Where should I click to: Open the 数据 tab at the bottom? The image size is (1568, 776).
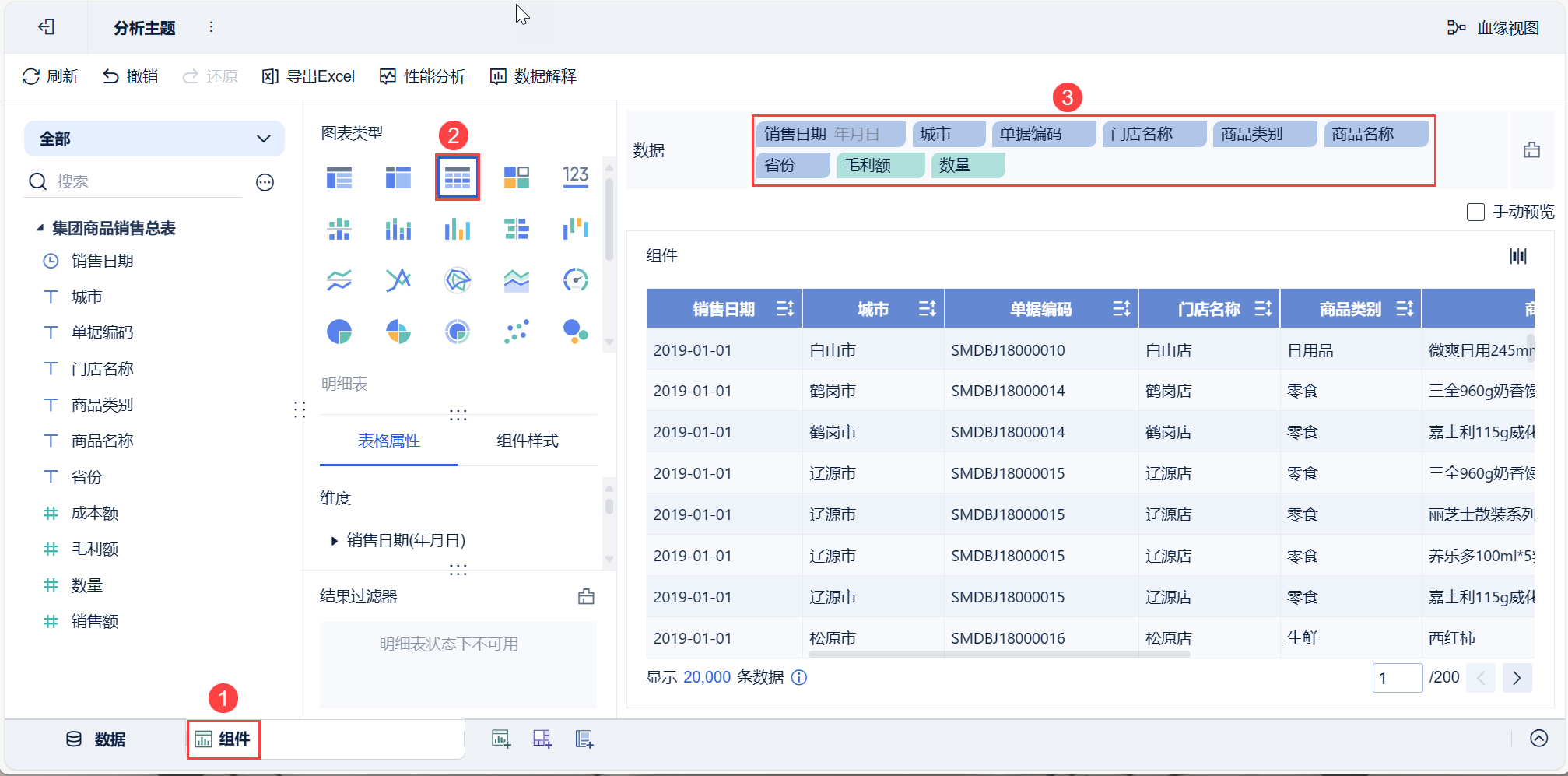(96, 739)
